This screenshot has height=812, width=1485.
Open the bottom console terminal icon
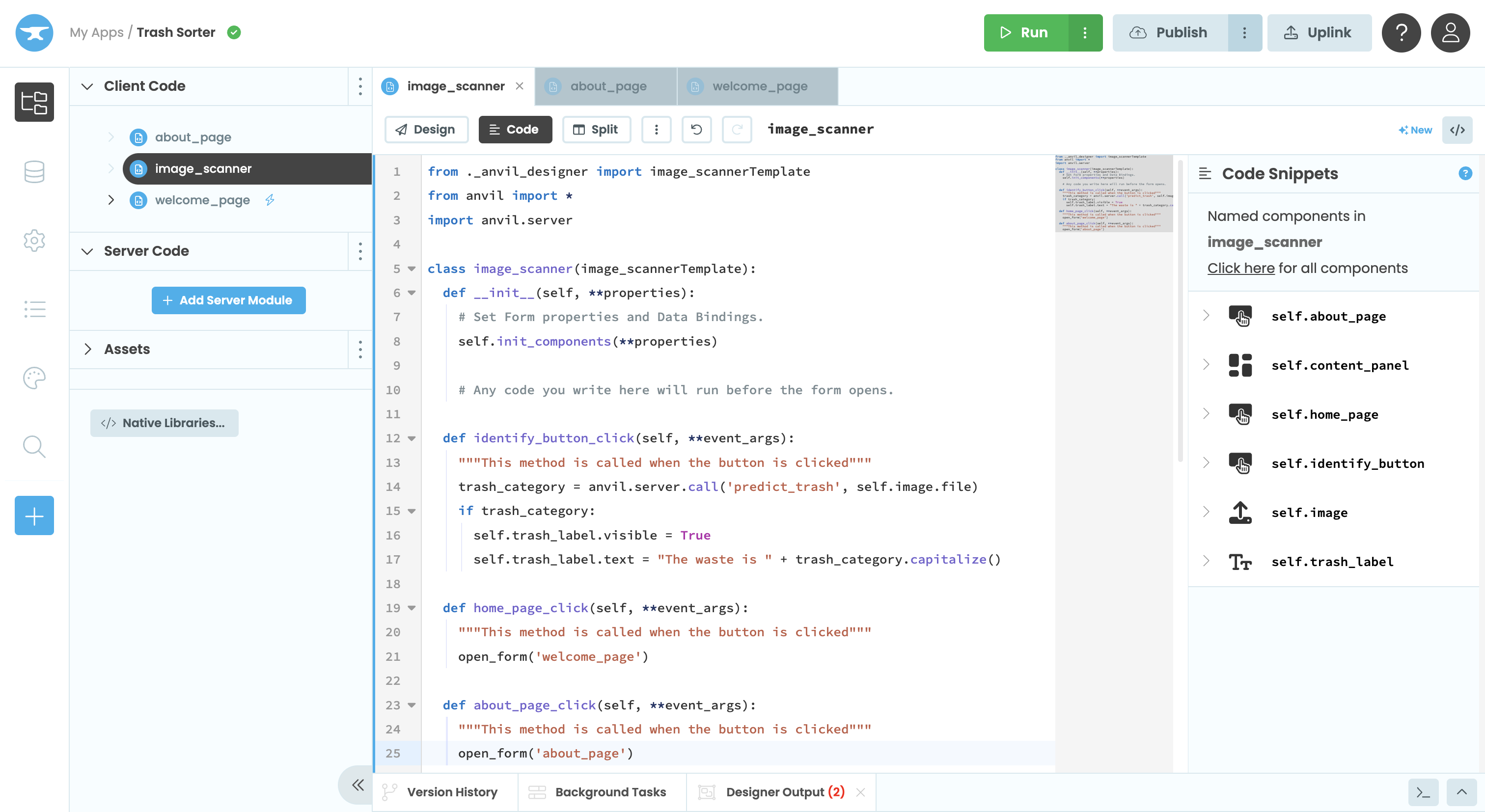point(1423,792)
